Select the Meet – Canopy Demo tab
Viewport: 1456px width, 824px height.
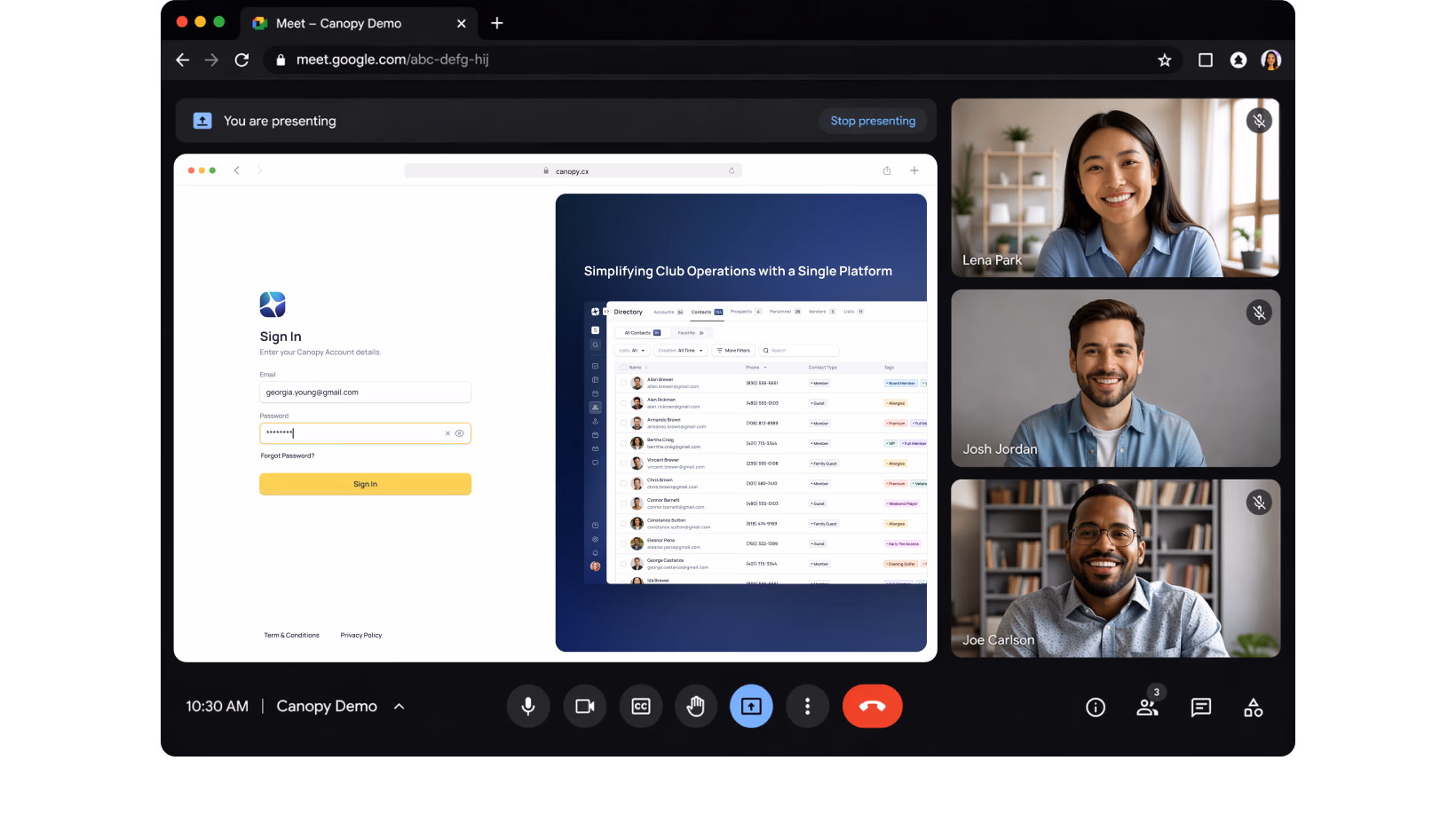pyautogui.click(x=360, y=23)
